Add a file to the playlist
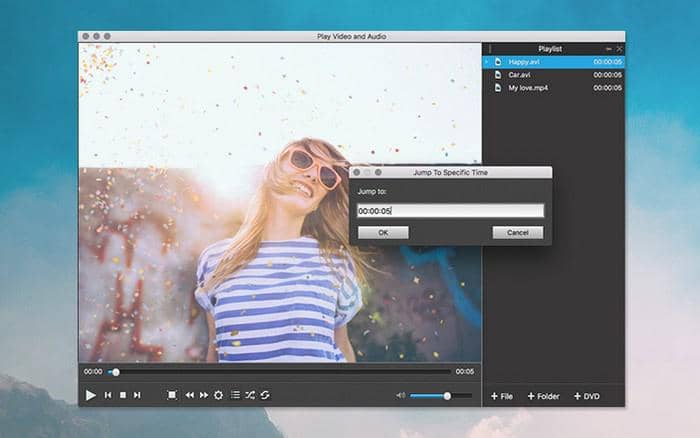This screenshot has height=438, width=700. point(502,396)
